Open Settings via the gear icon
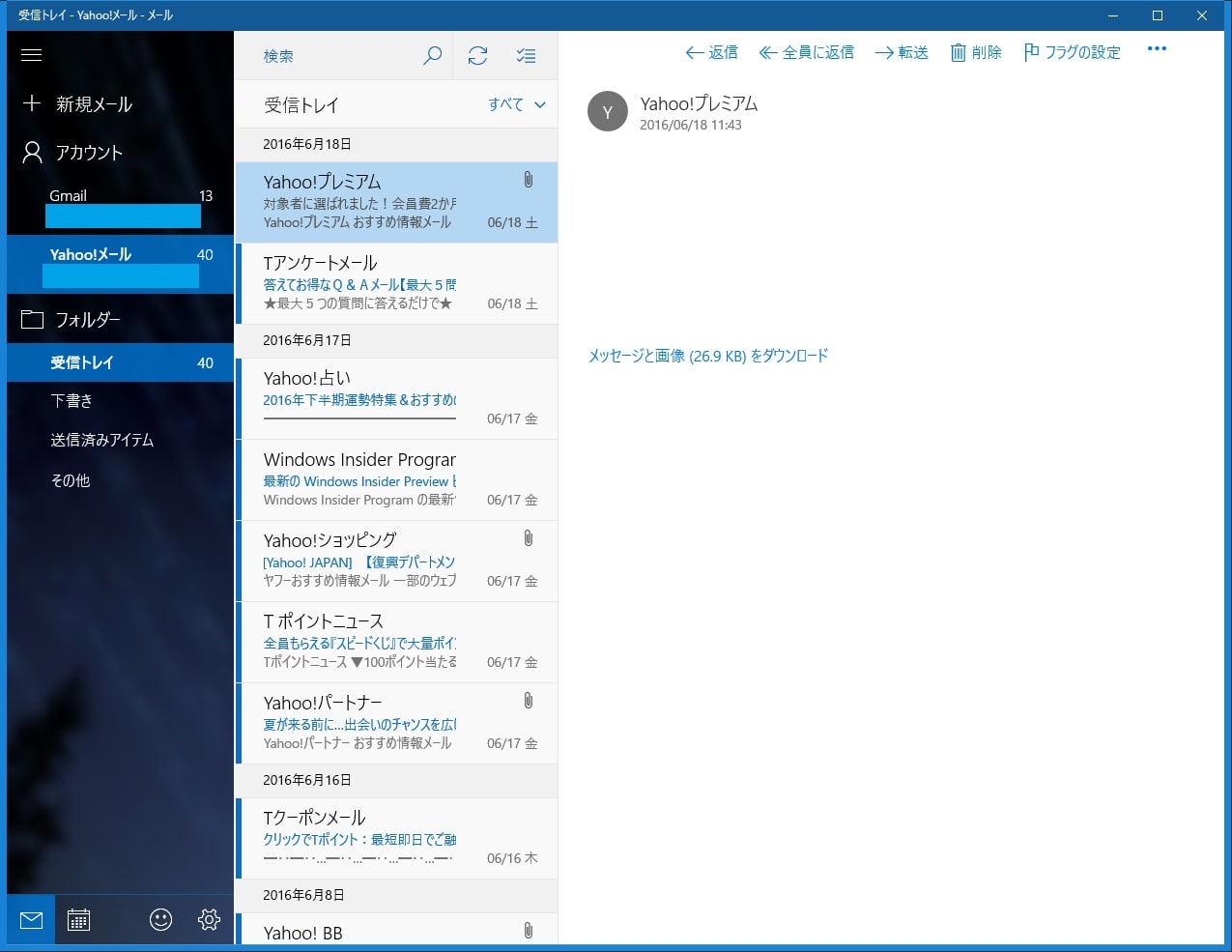Image resolution: width=1232 pixels, height=952 pixels. coord(209,920)
